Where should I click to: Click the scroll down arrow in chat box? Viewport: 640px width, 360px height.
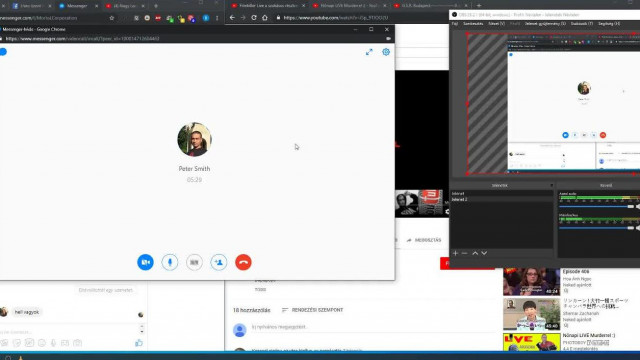point(142,332)
